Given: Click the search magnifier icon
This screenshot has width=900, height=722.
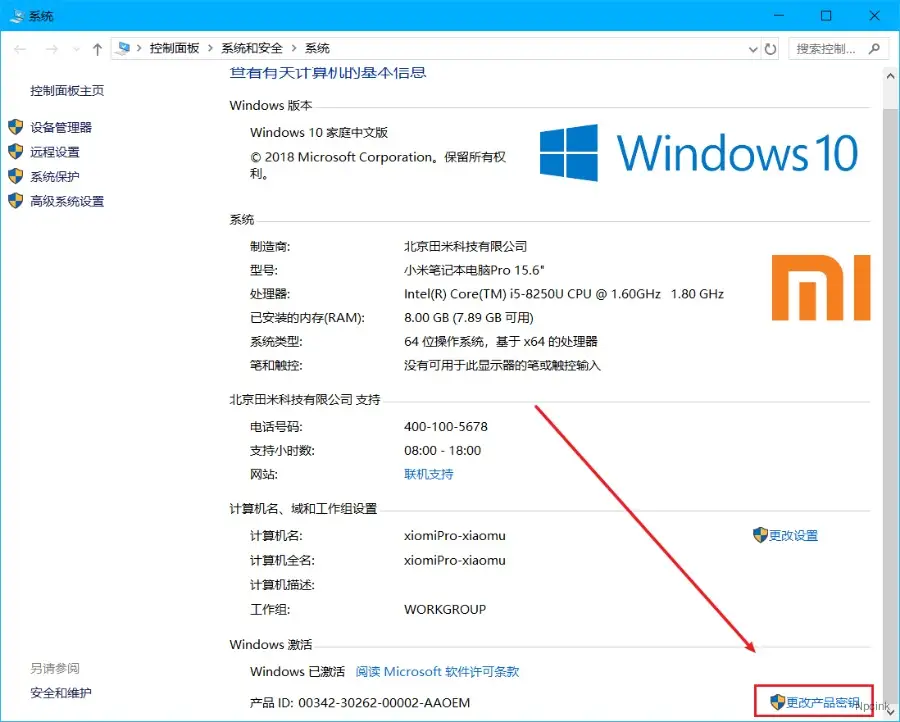Looking at the screenshot, I should 874,49.
